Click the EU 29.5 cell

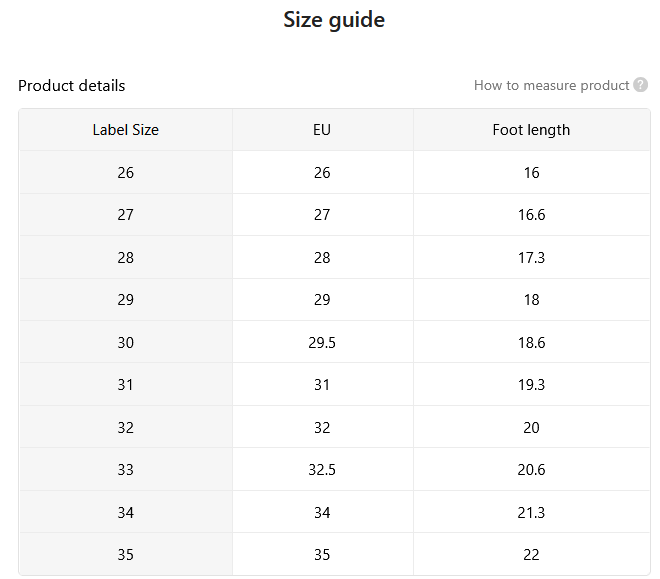point(322,343)
